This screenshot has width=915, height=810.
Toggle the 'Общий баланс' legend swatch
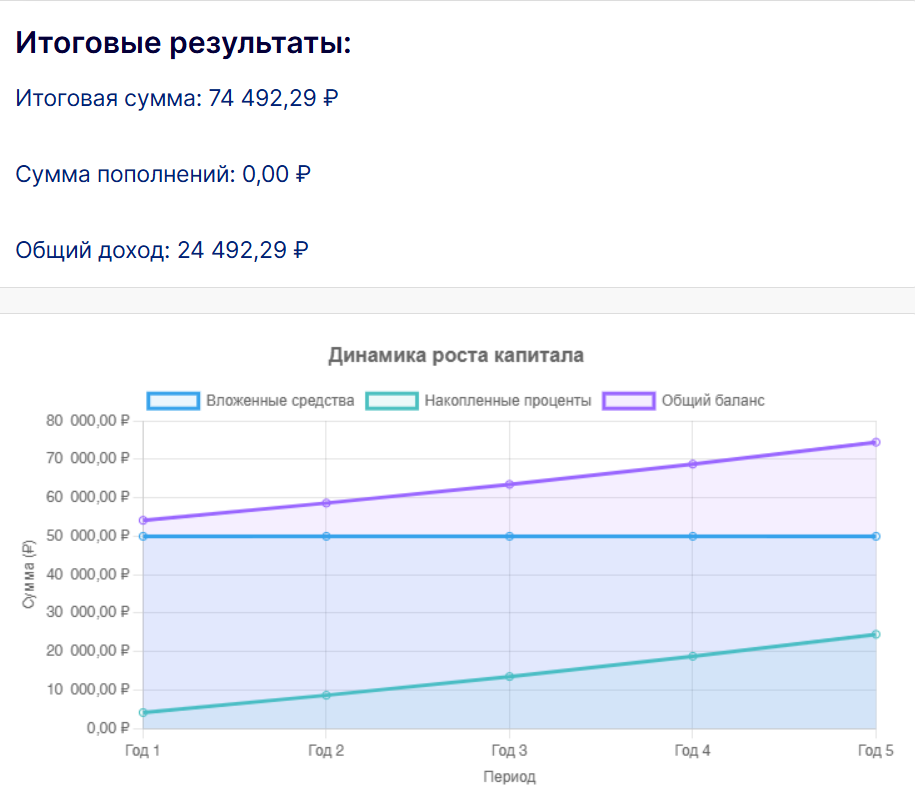point(629,401)
